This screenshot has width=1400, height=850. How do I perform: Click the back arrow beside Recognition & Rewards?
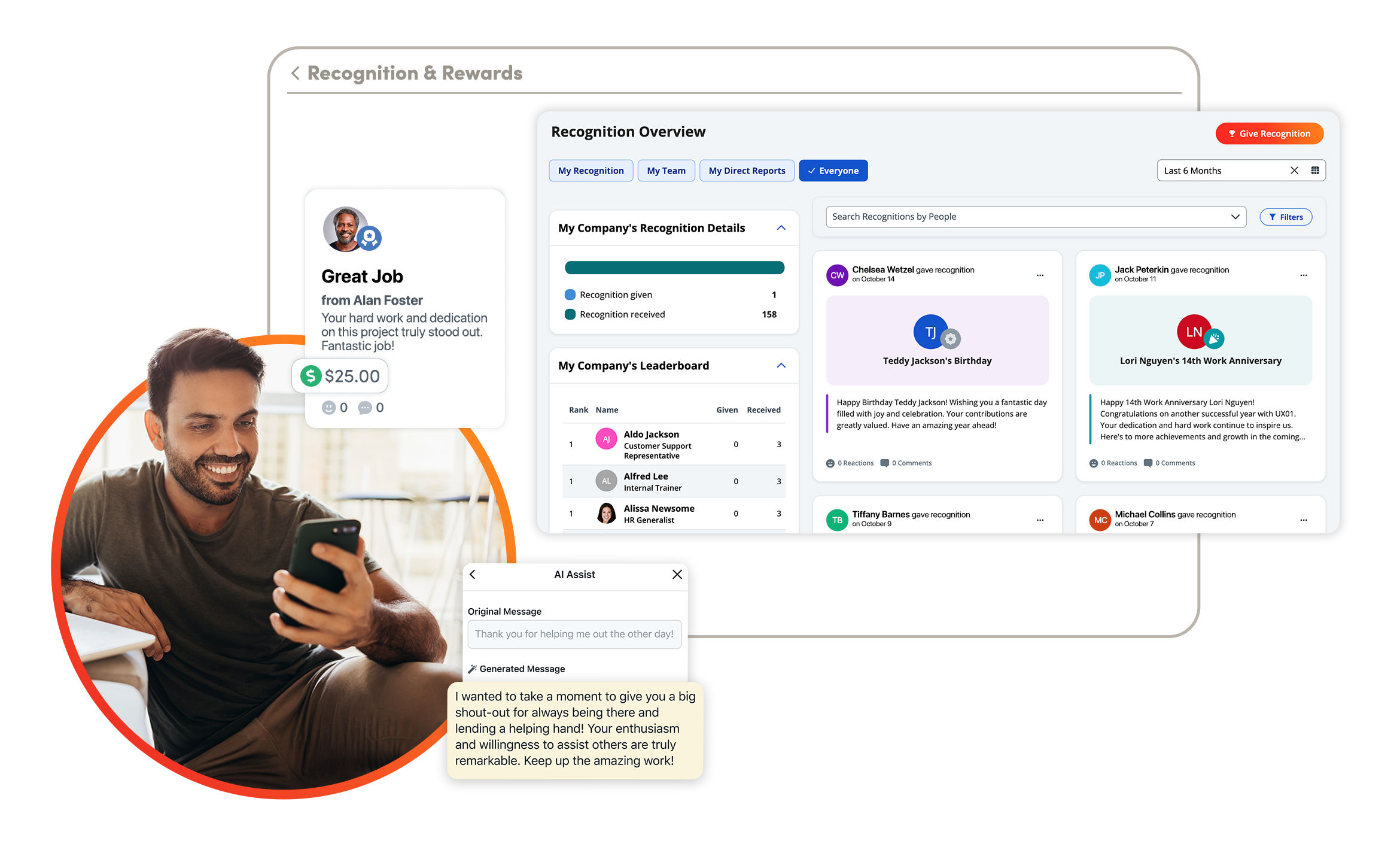(295, 73)
